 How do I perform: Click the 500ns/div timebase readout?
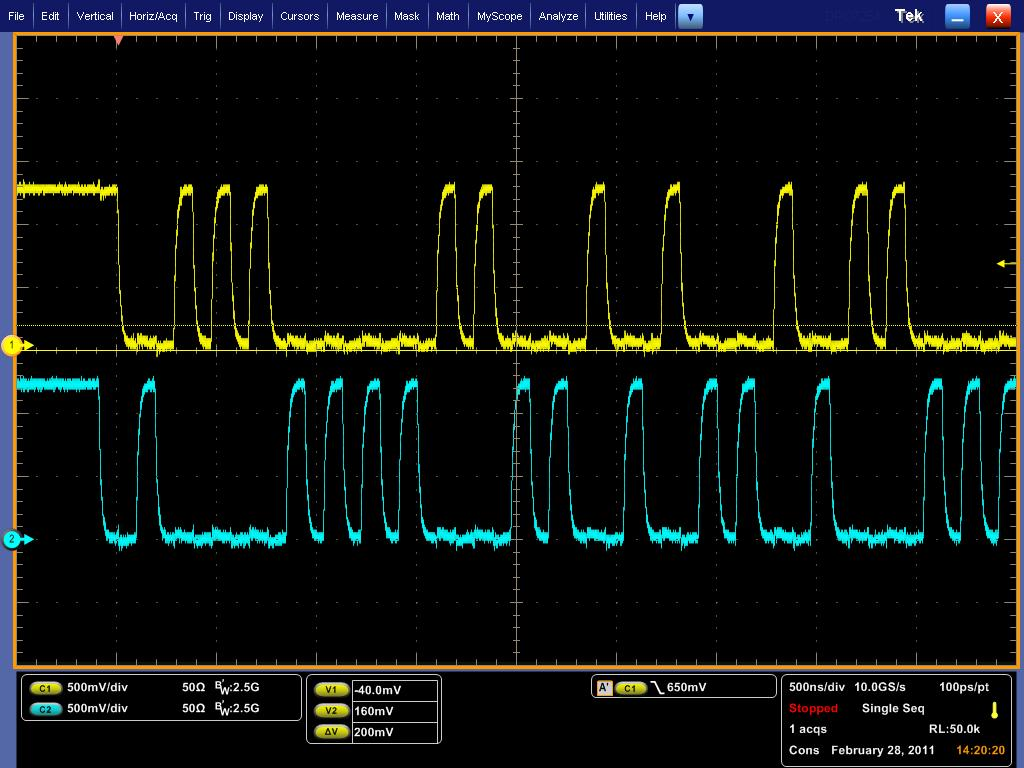point(817,687)
